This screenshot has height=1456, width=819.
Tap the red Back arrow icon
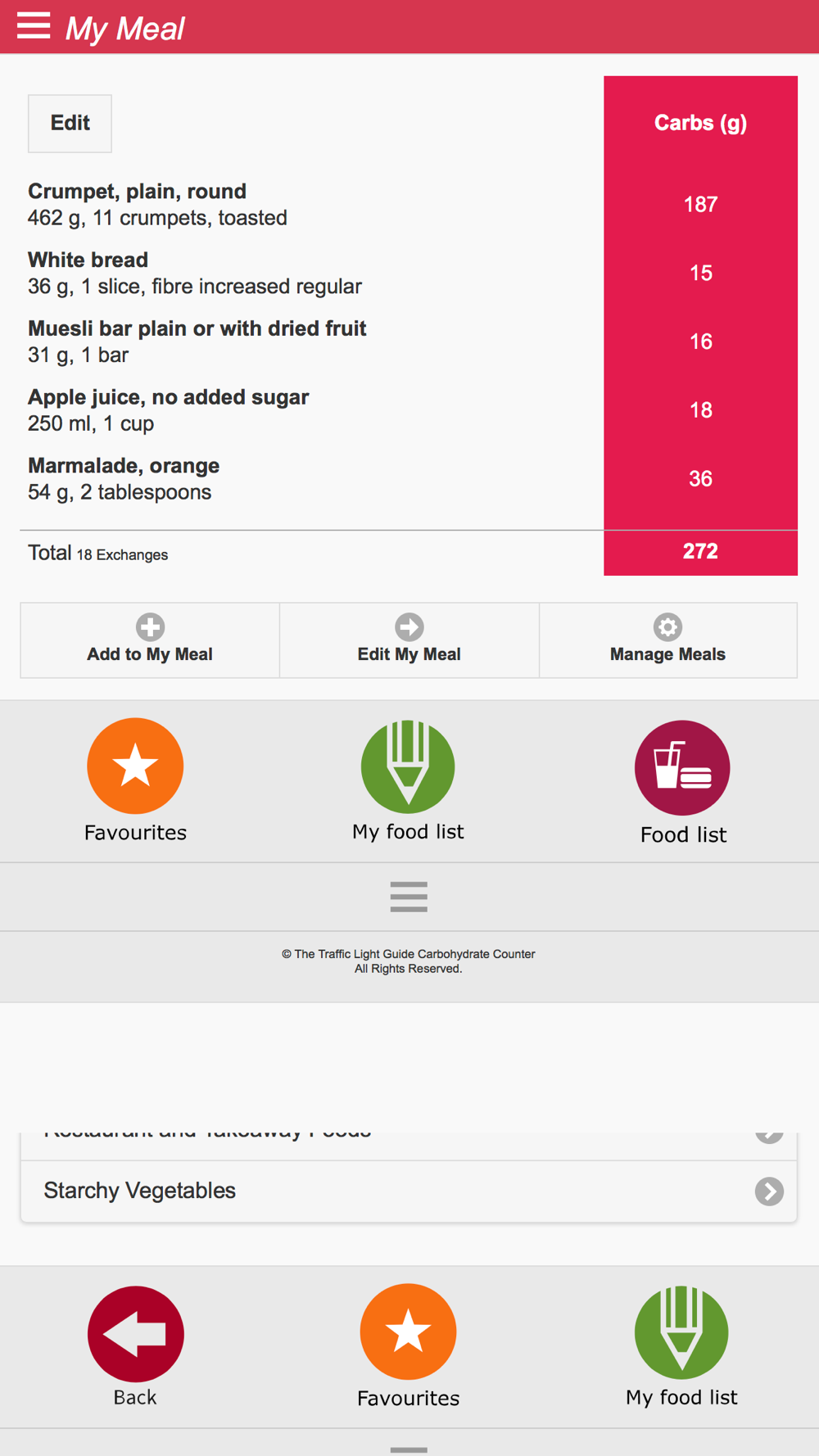pos(135,1334)
